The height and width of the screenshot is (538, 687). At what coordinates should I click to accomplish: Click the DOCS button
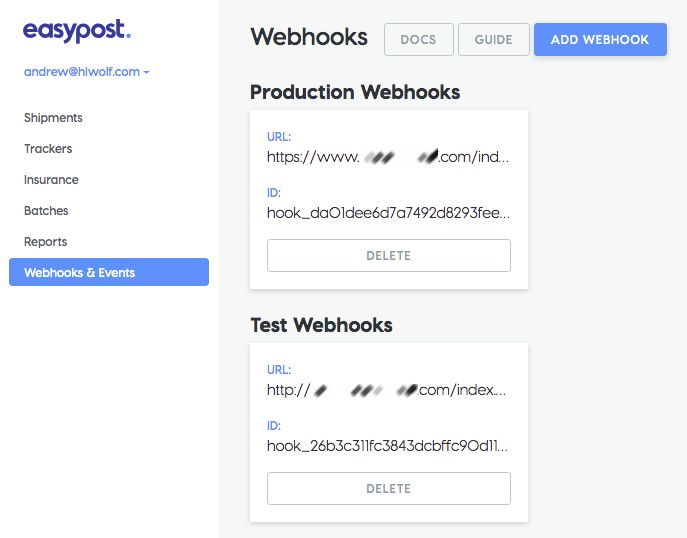click(x=418, y=39)
